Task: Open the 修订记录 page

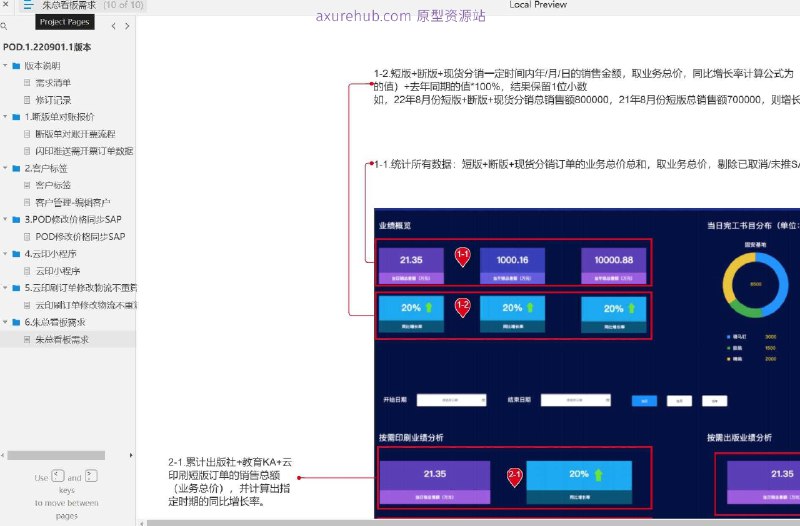Action: pyautogui.click(x=53, y=100)
